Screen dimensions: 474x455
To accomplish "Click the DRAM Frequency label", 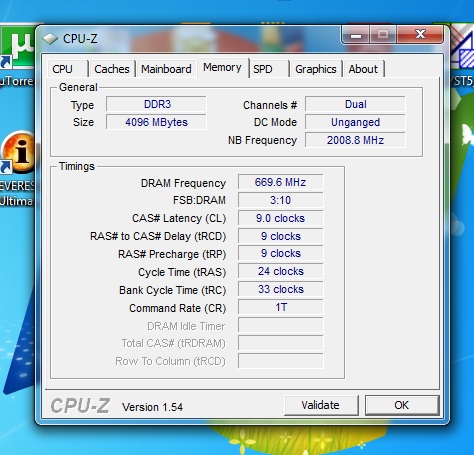I will [x=183, y=183].
